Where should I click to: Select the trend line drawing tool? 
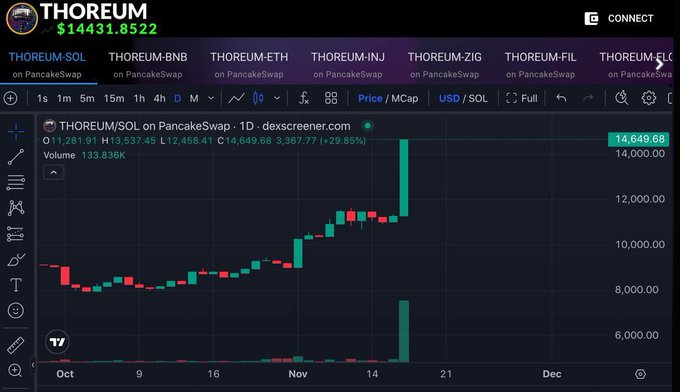(16, 157)
